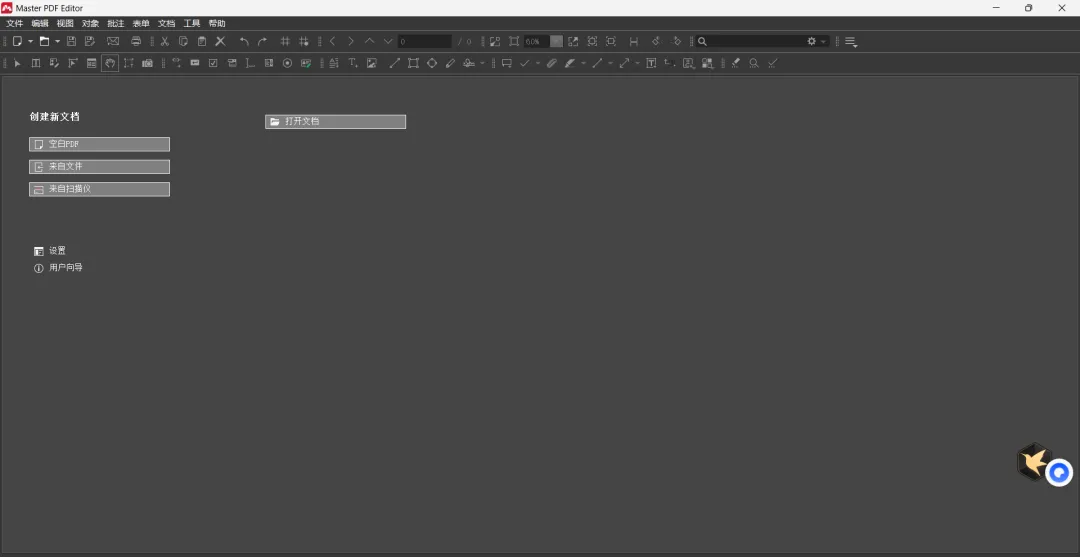1080x557 pixels.
Task: Click the 来自扫描仪 button
Action: click(99, 189)
